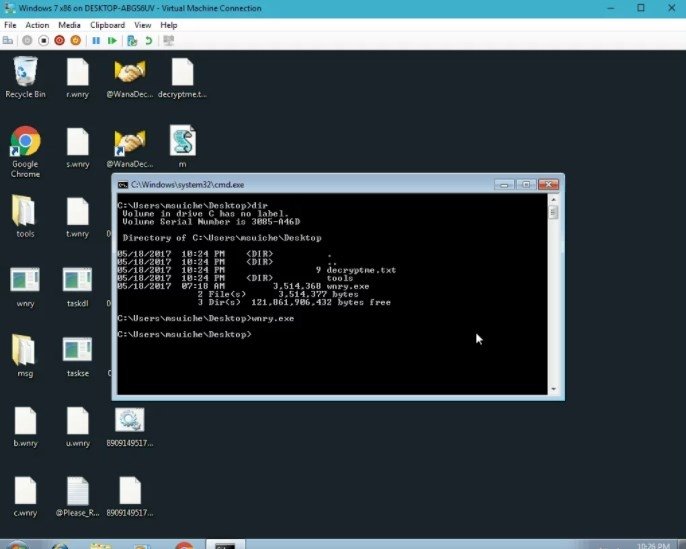Open the Clipboard menu
The width and height of the screenshot is (686, 549).
pos(108,25)
